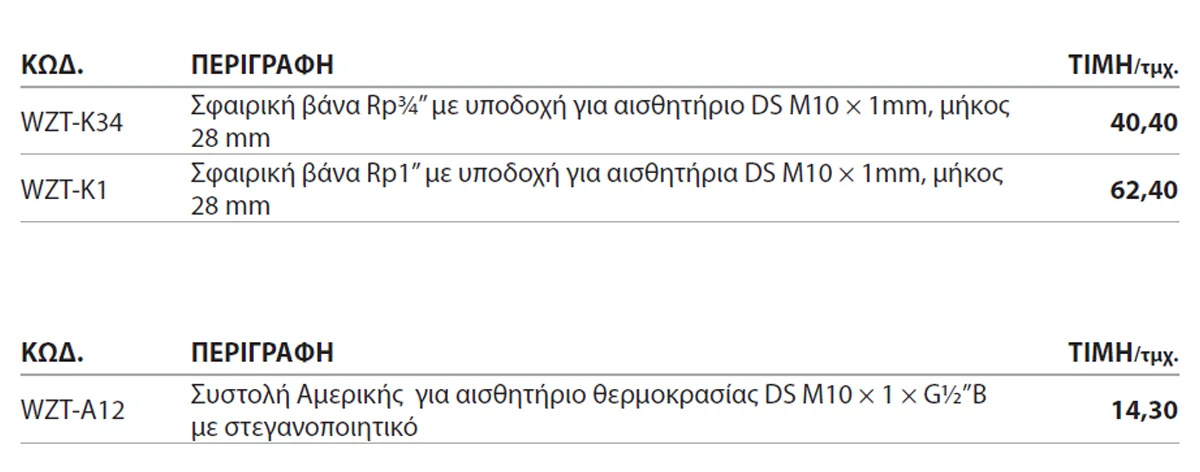Select the WZT-K1 product code

coord(63,189)
